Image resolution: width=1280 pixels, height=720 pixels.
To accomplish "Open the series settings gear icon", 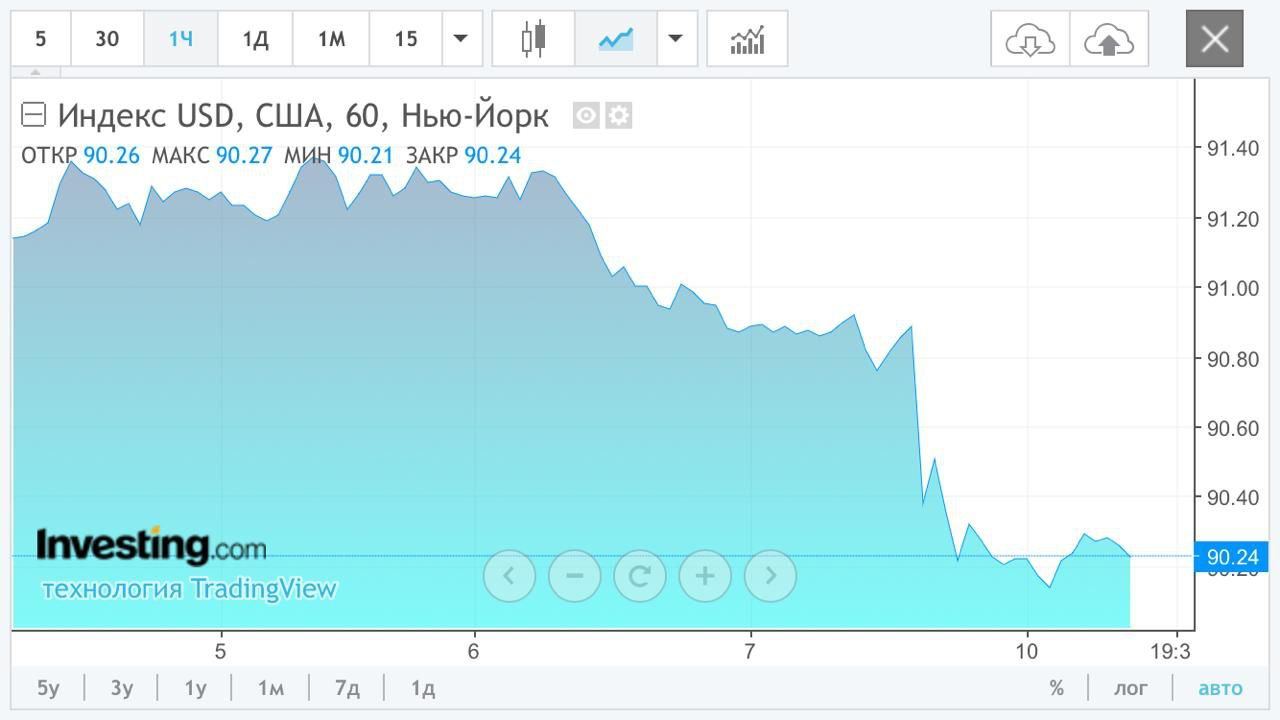I will tap(619, 116).
